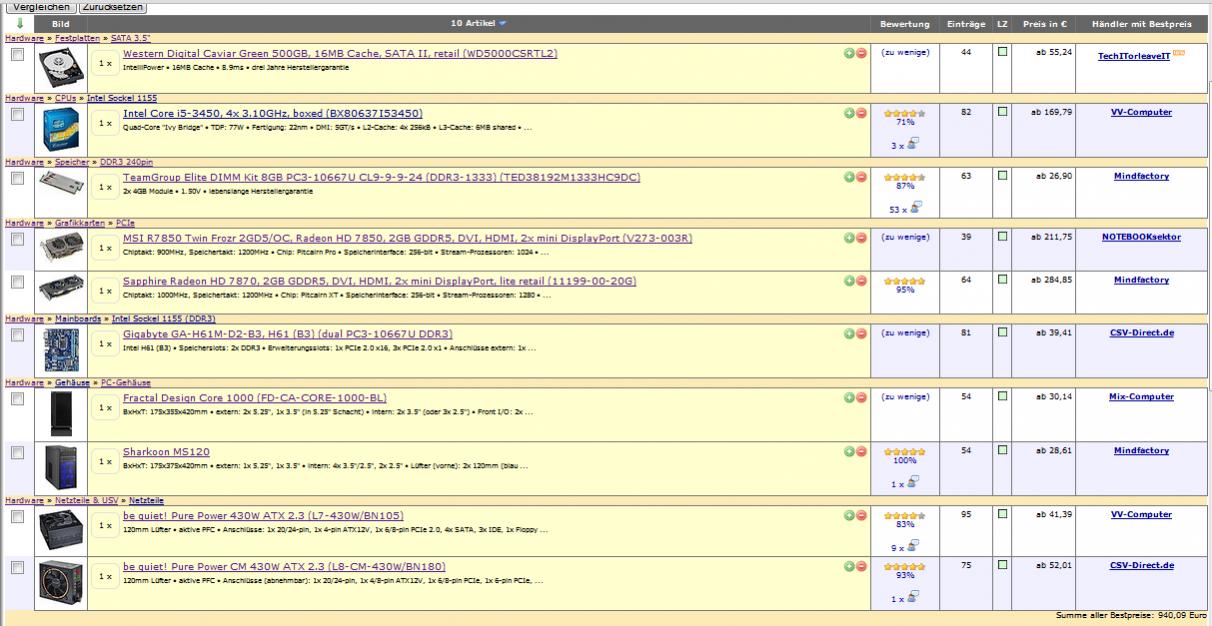Tick the row checkbox for Western Digital Caviar Green

click(x=17, y=55)
